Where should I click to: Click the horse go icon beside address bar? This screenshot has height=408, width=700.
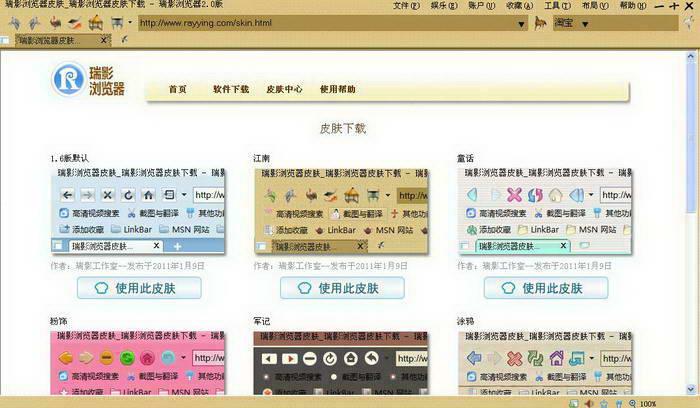540,22
